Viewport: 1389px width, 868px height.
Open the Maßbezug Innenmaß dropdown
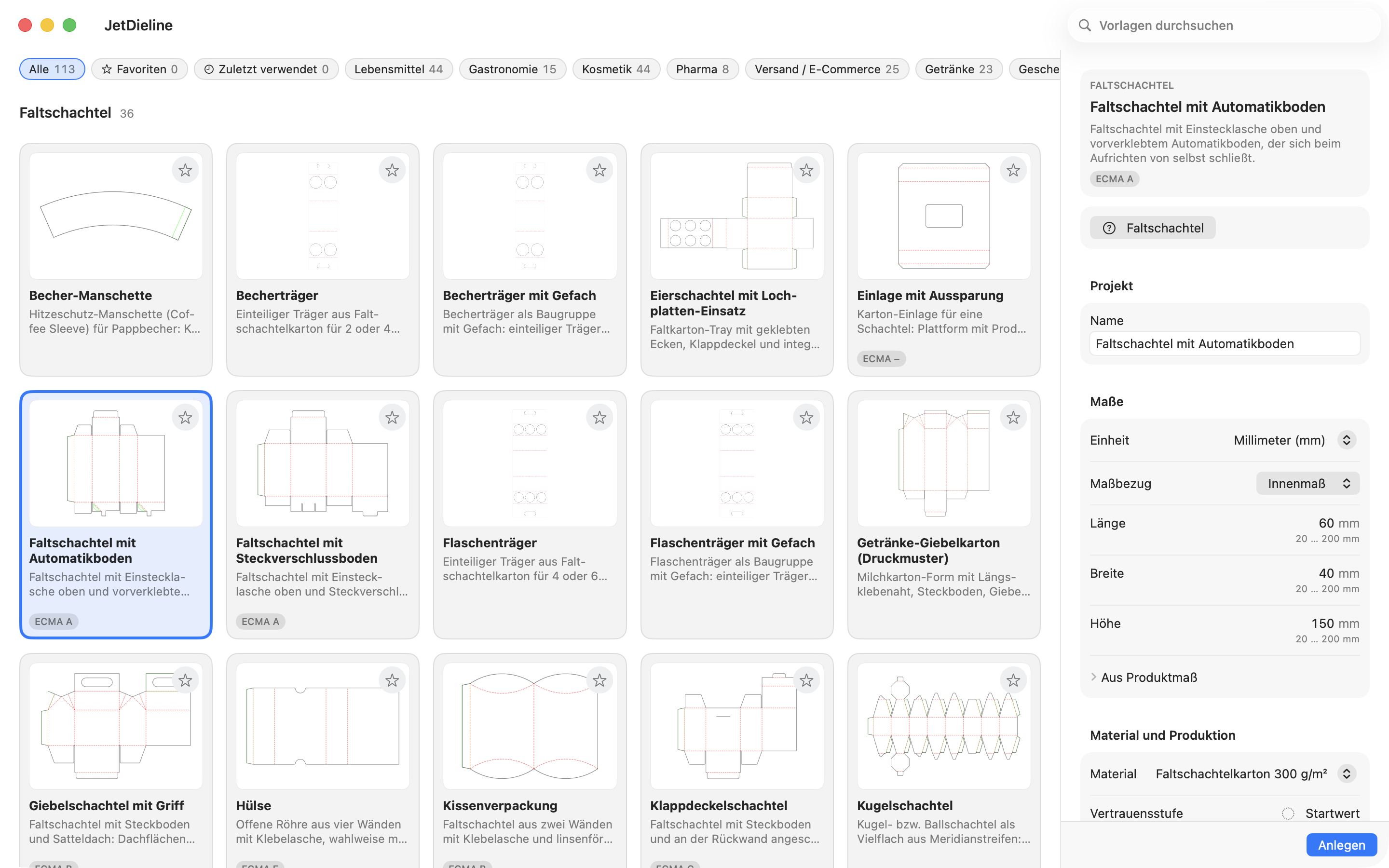1308,483
